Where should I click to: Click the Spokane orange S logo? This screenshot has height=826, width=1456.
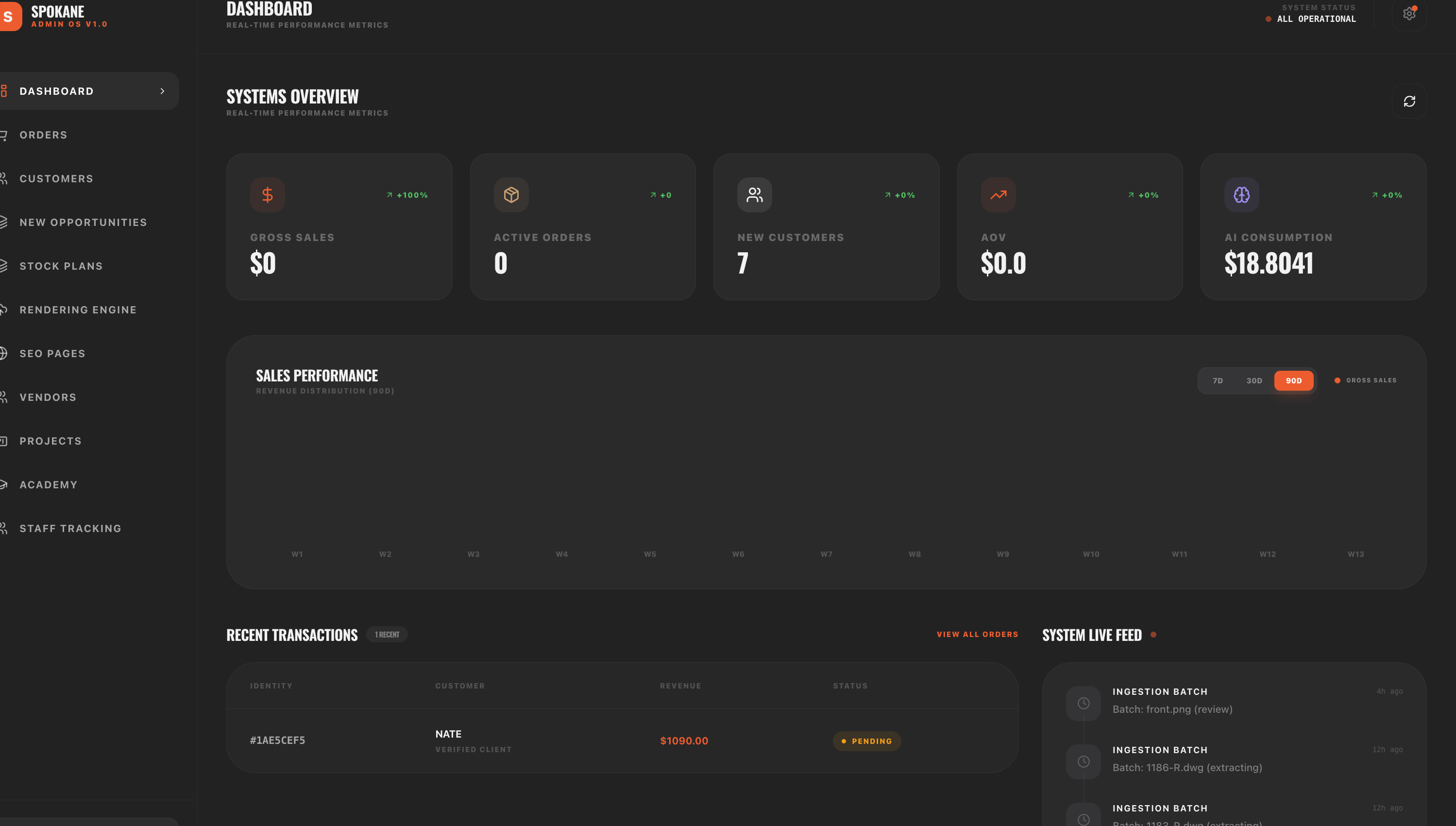(10, 16)
